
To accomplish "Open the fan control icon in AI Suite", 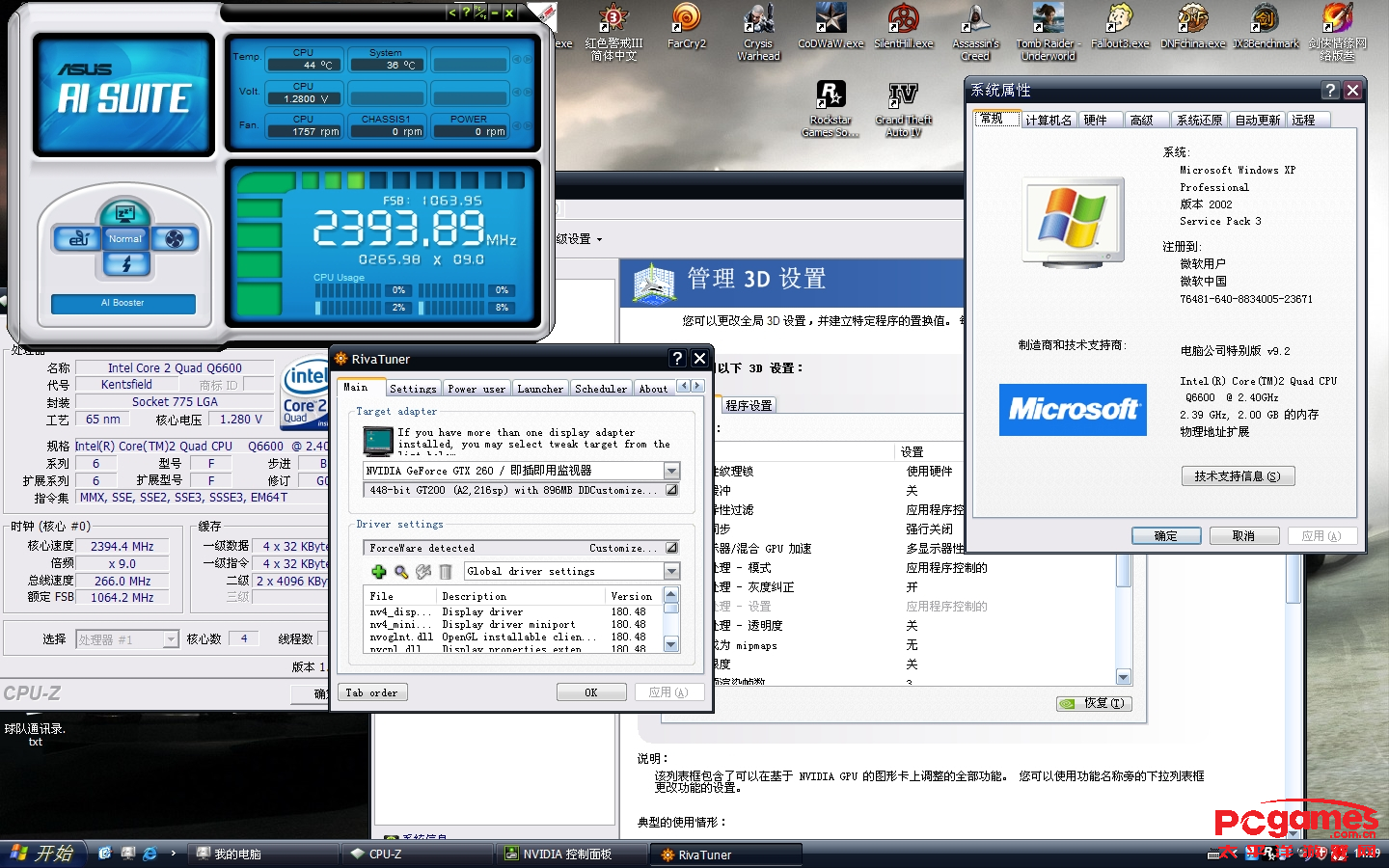I will [x=174, y=238].
